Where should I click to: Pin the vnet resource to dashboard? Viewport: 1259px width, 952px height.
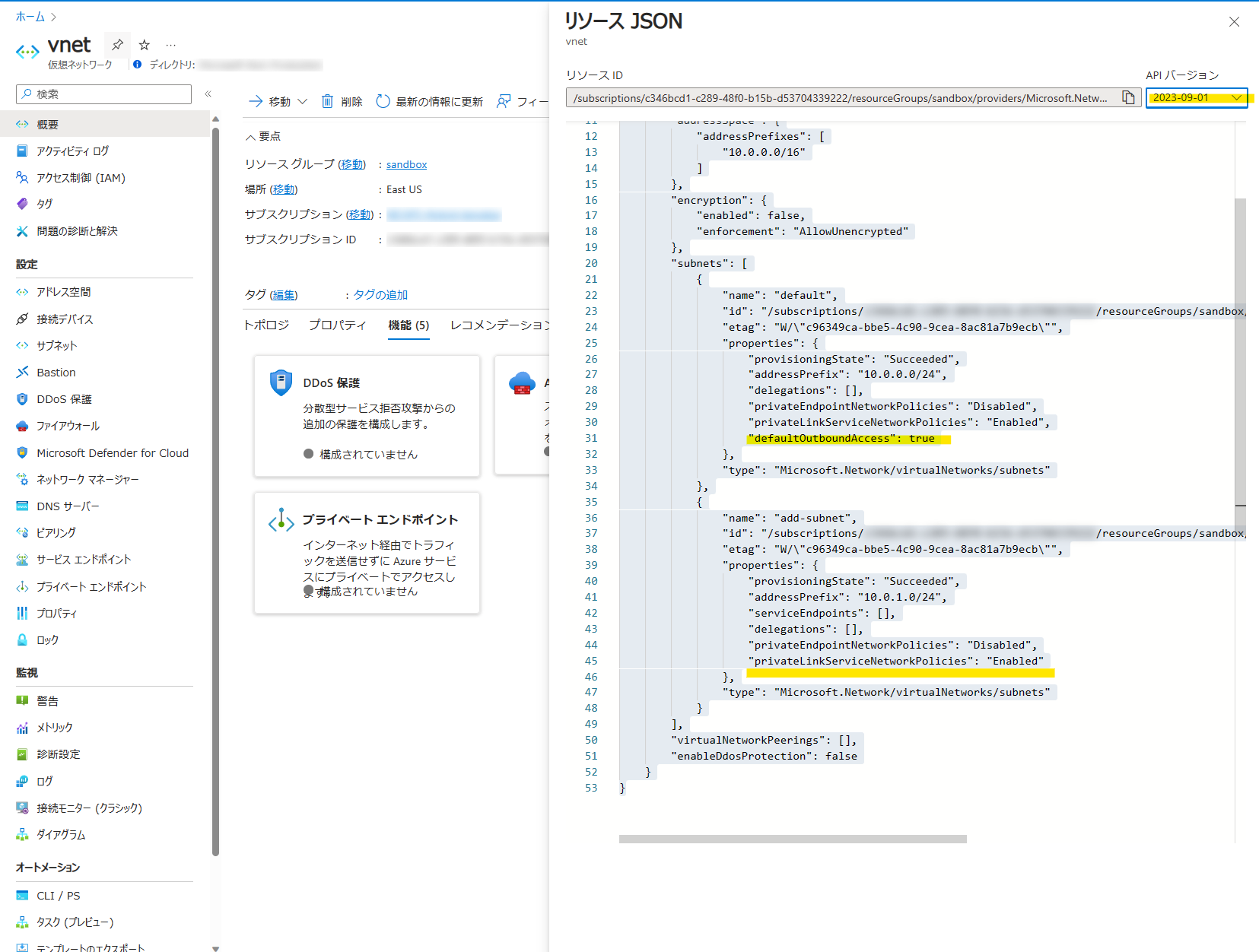[117, 45]
